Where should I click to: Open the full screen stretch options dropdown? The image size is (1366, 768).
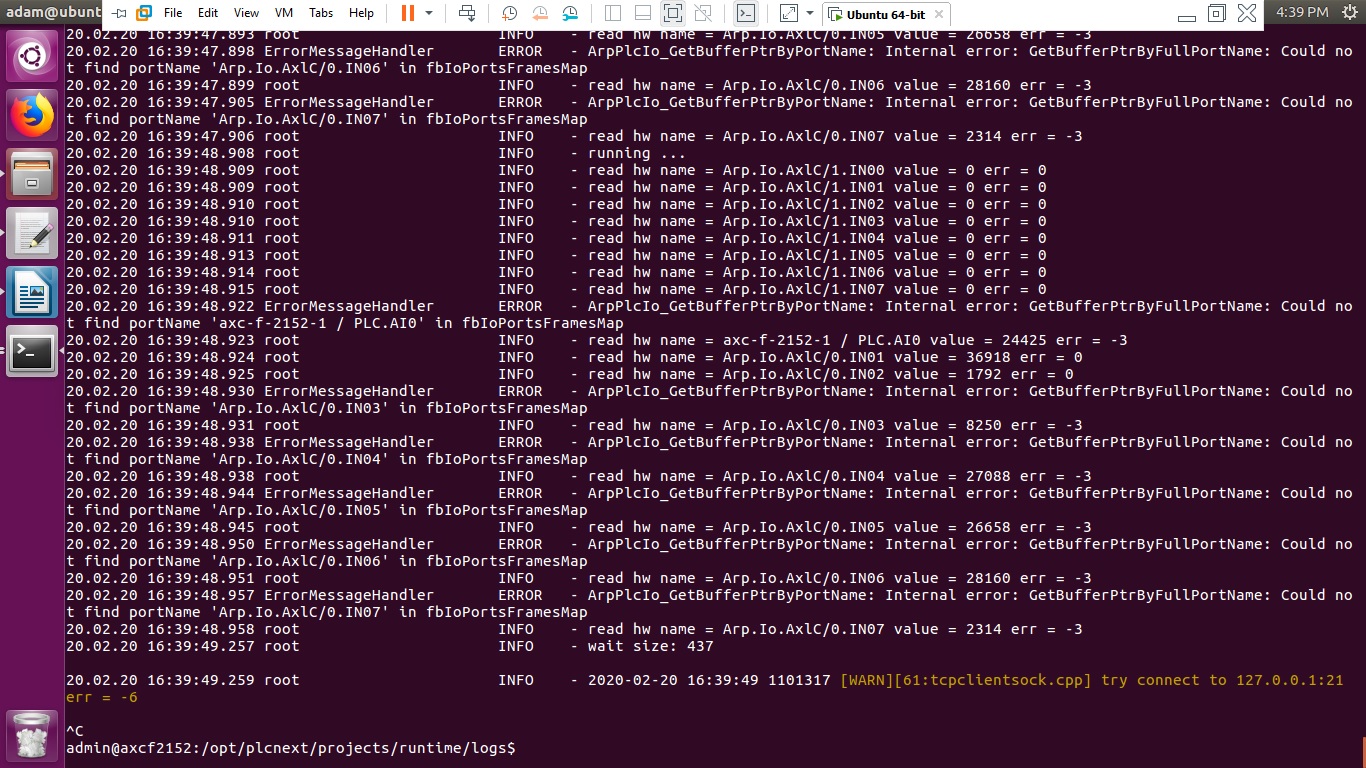[x=809, y=13]
